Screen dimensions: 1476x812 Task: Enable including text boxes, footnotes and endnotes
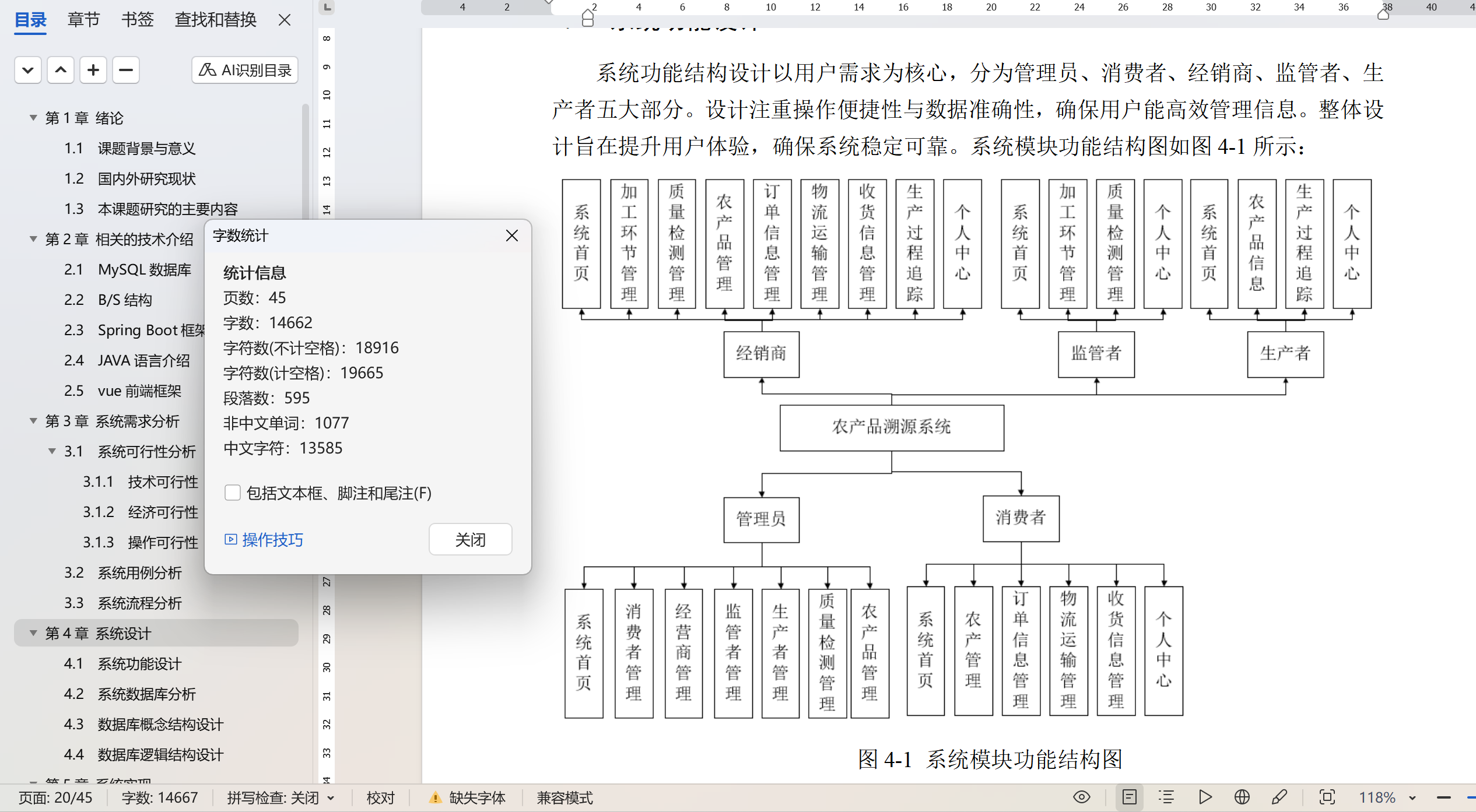pos(233,493)
